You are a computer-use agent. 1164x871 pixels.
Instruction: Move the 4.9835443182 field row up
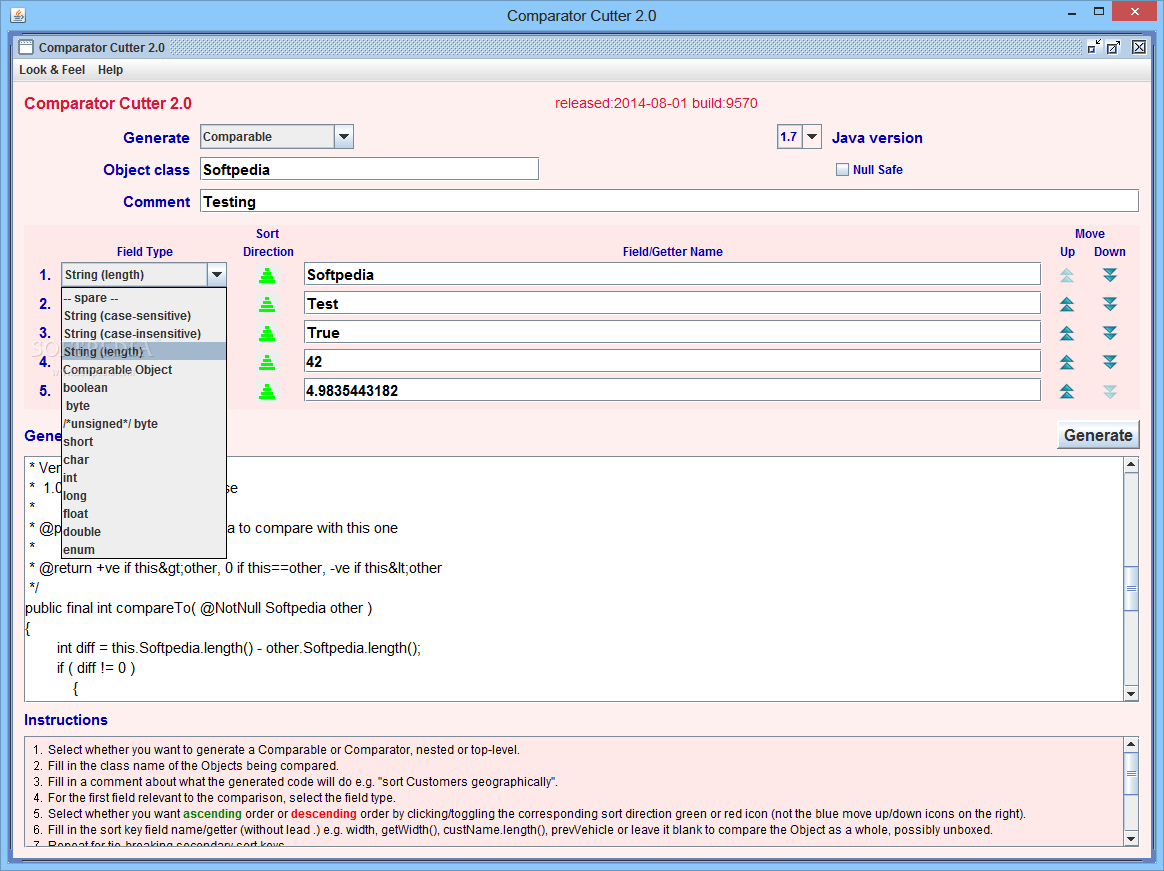[1067, 391]
